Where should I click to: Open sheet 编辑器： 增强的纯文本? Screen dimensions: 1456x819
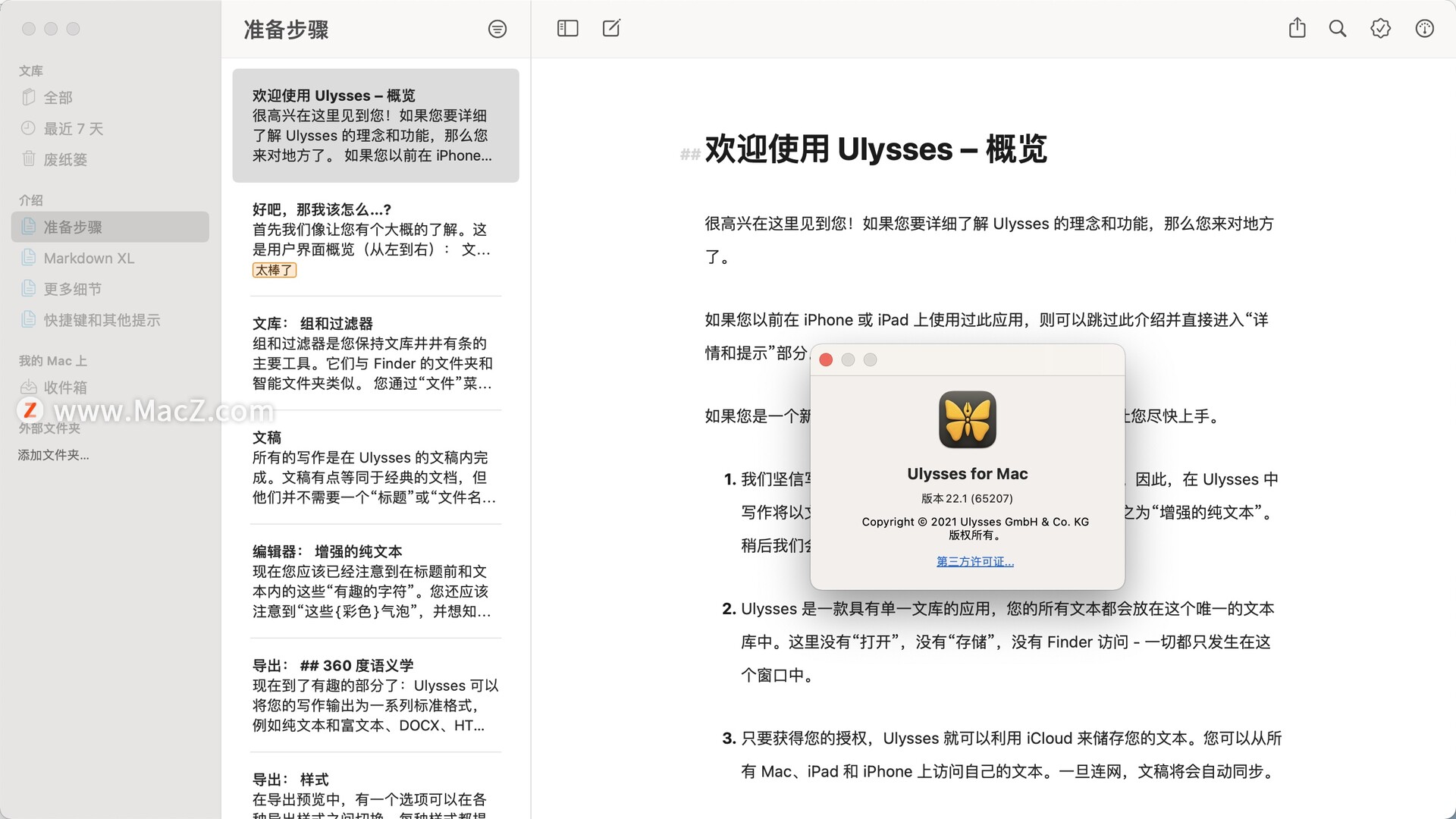pos(375,581)
